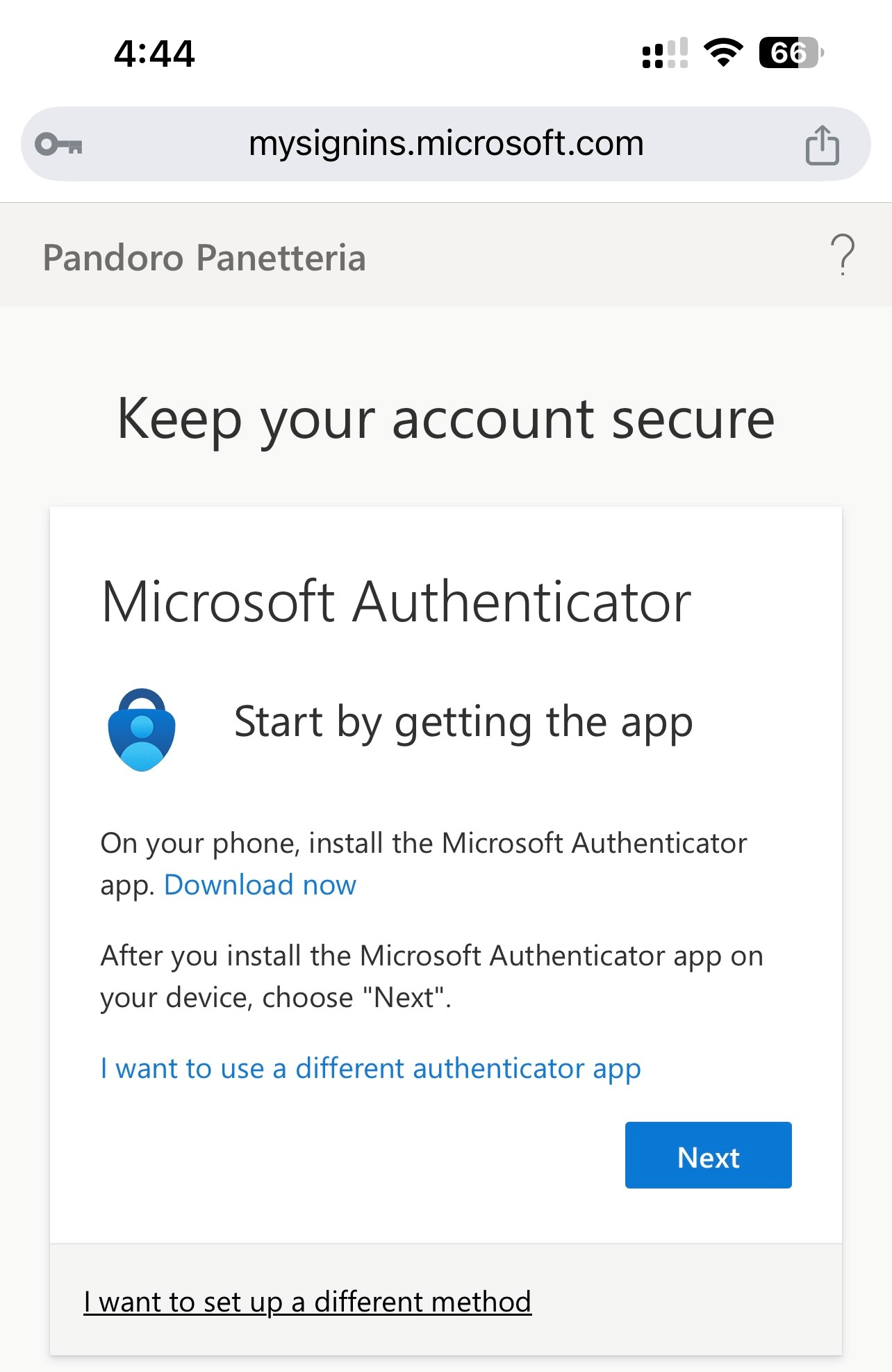Screen dimensions: 892x1372
Task: Tap the 4:44 clock in status bar
Action: tap(154, 54)
